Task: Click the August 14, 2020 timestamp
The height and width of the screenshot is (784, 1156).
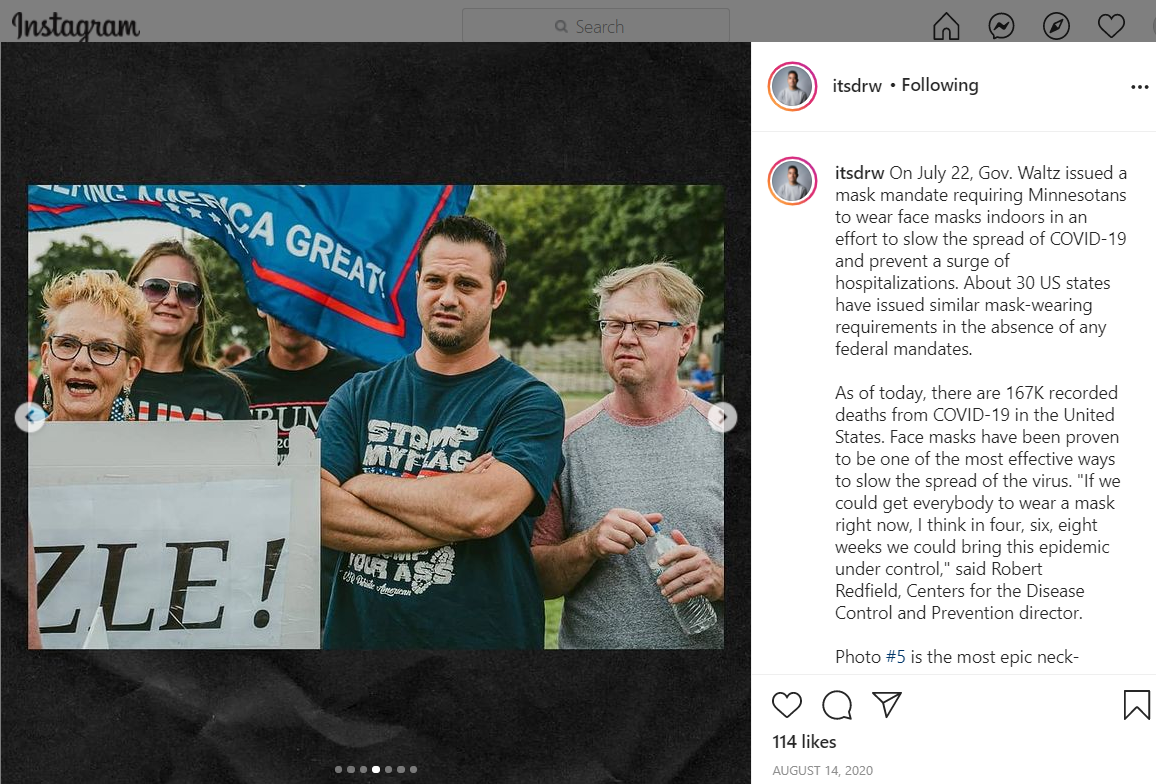Action: click(822, 770)
